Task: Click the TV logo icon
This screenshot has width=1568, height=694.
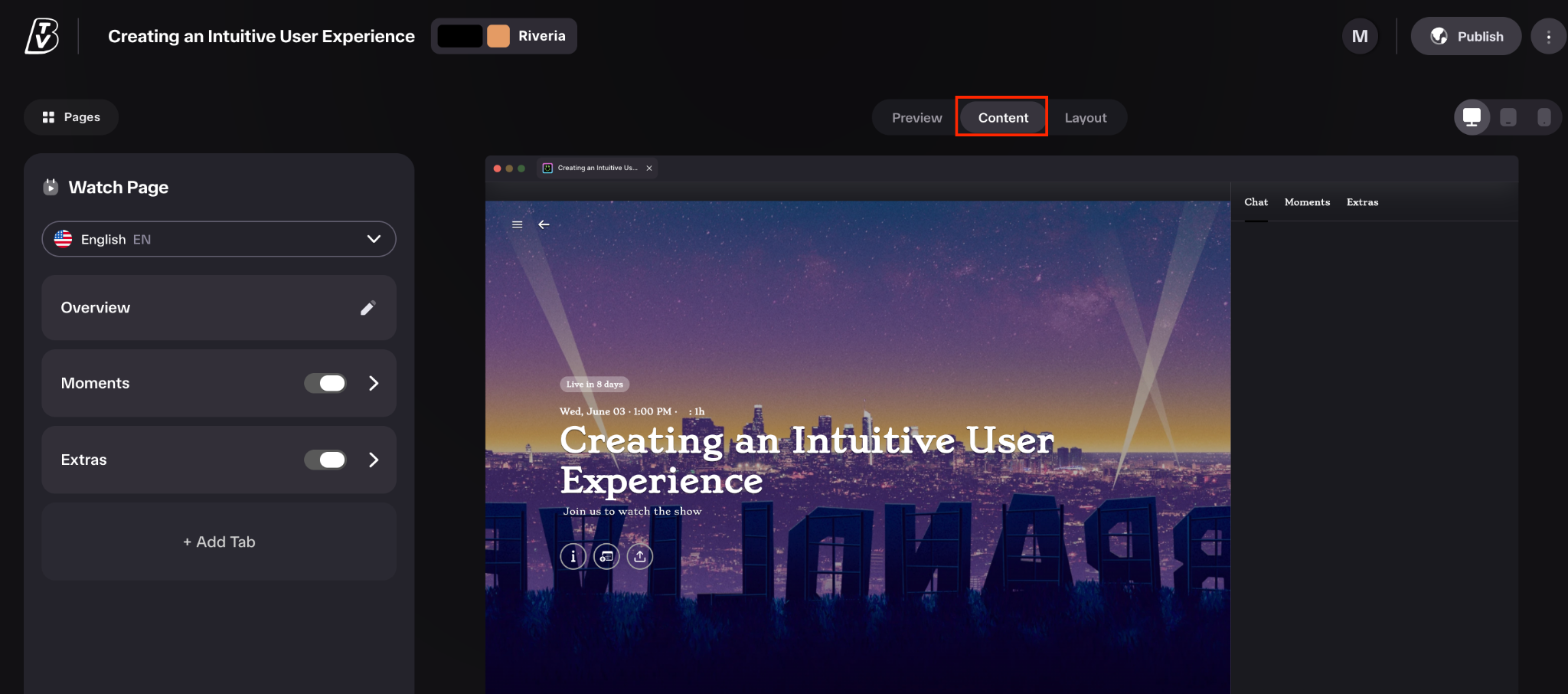Action: tap(42, 36)
